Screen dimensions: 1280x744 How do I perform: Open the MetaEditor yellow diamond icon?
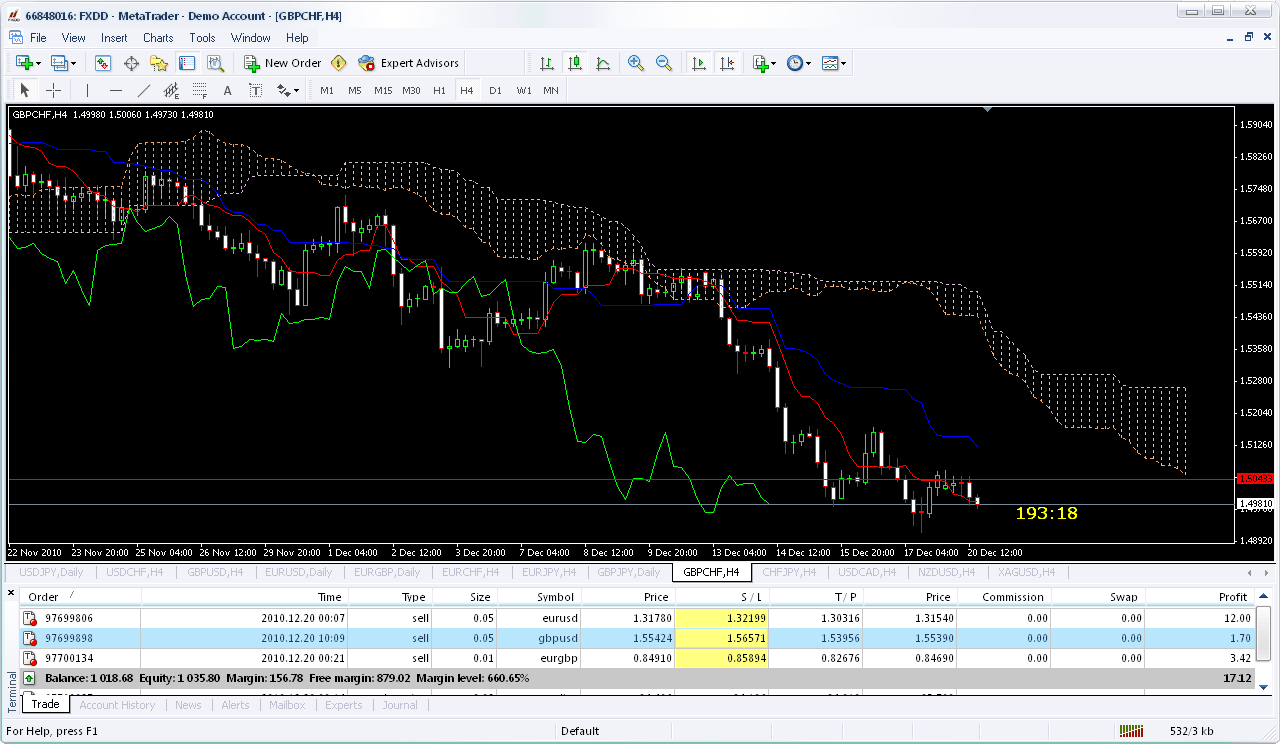[339, 63]
